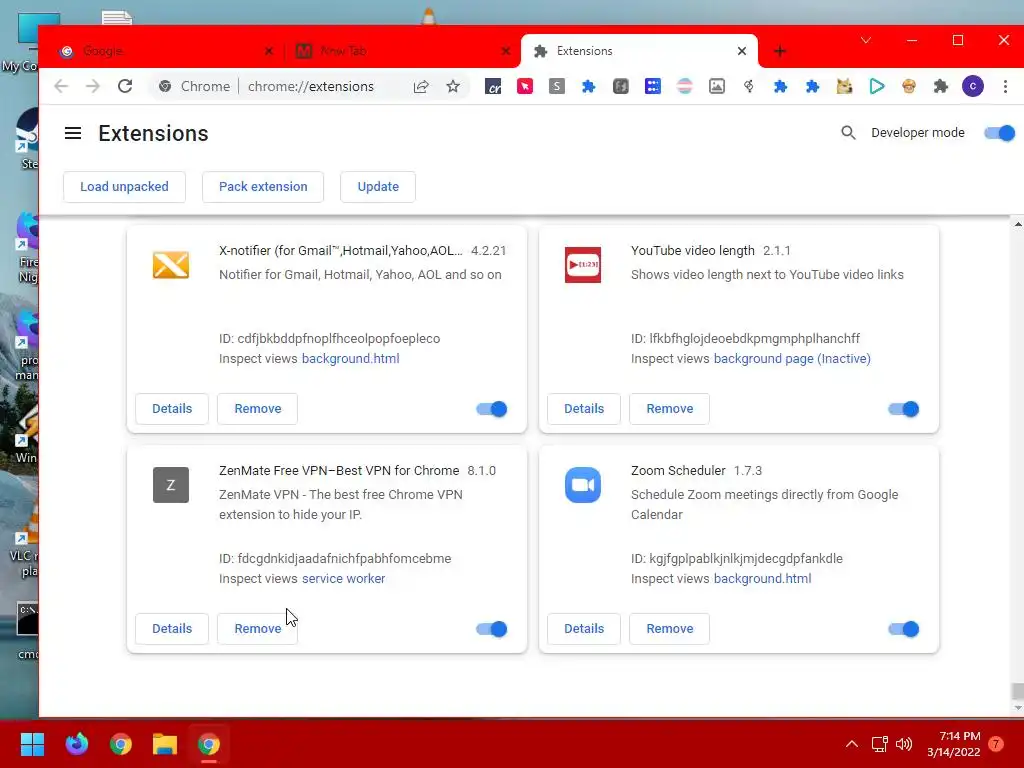Inspect Zoom Scheduler background.html link

[762, 579]
